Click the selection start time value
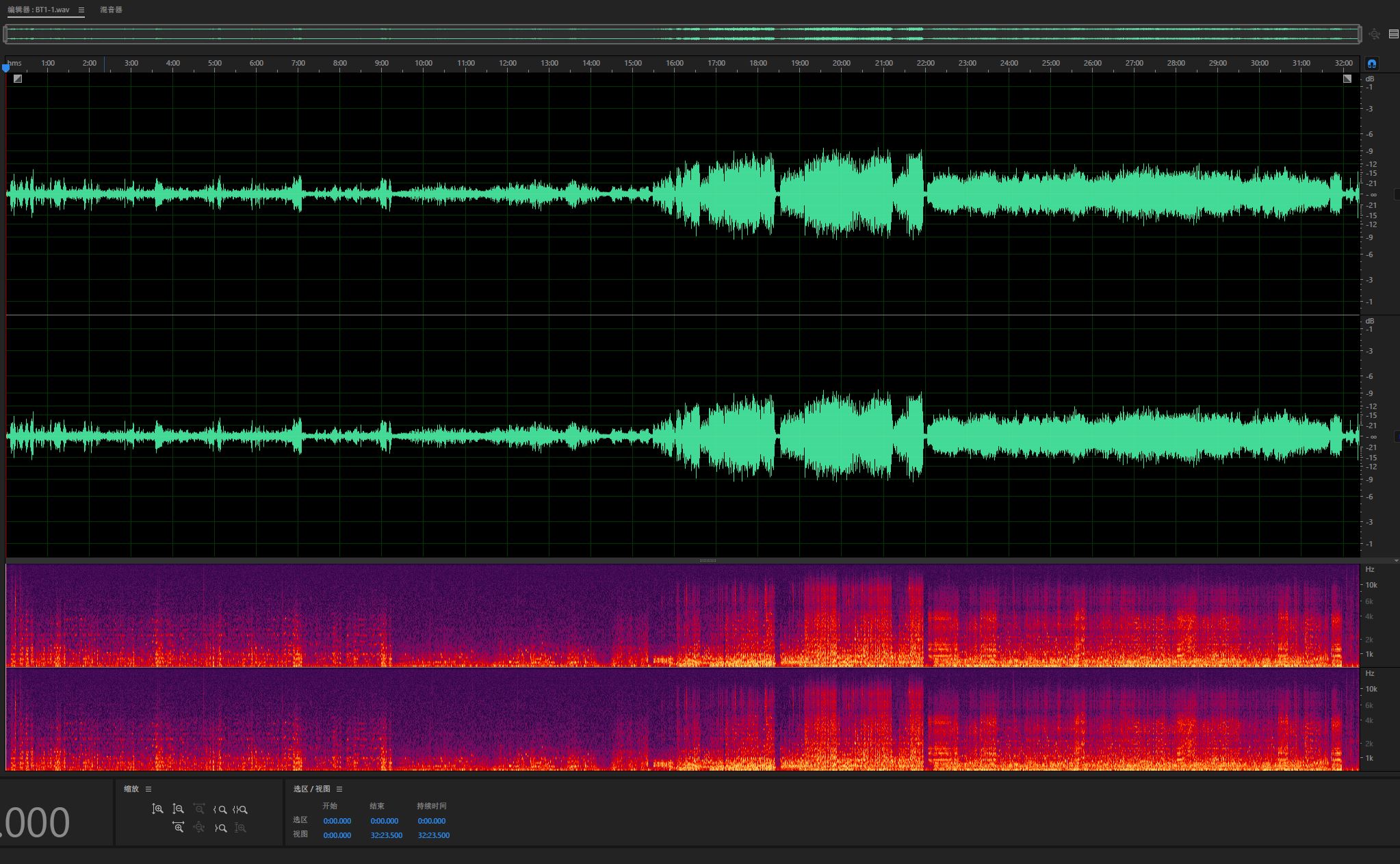The width and height of the screenshot is (1400, 864). pyautogui.click(x=337, y=821)
